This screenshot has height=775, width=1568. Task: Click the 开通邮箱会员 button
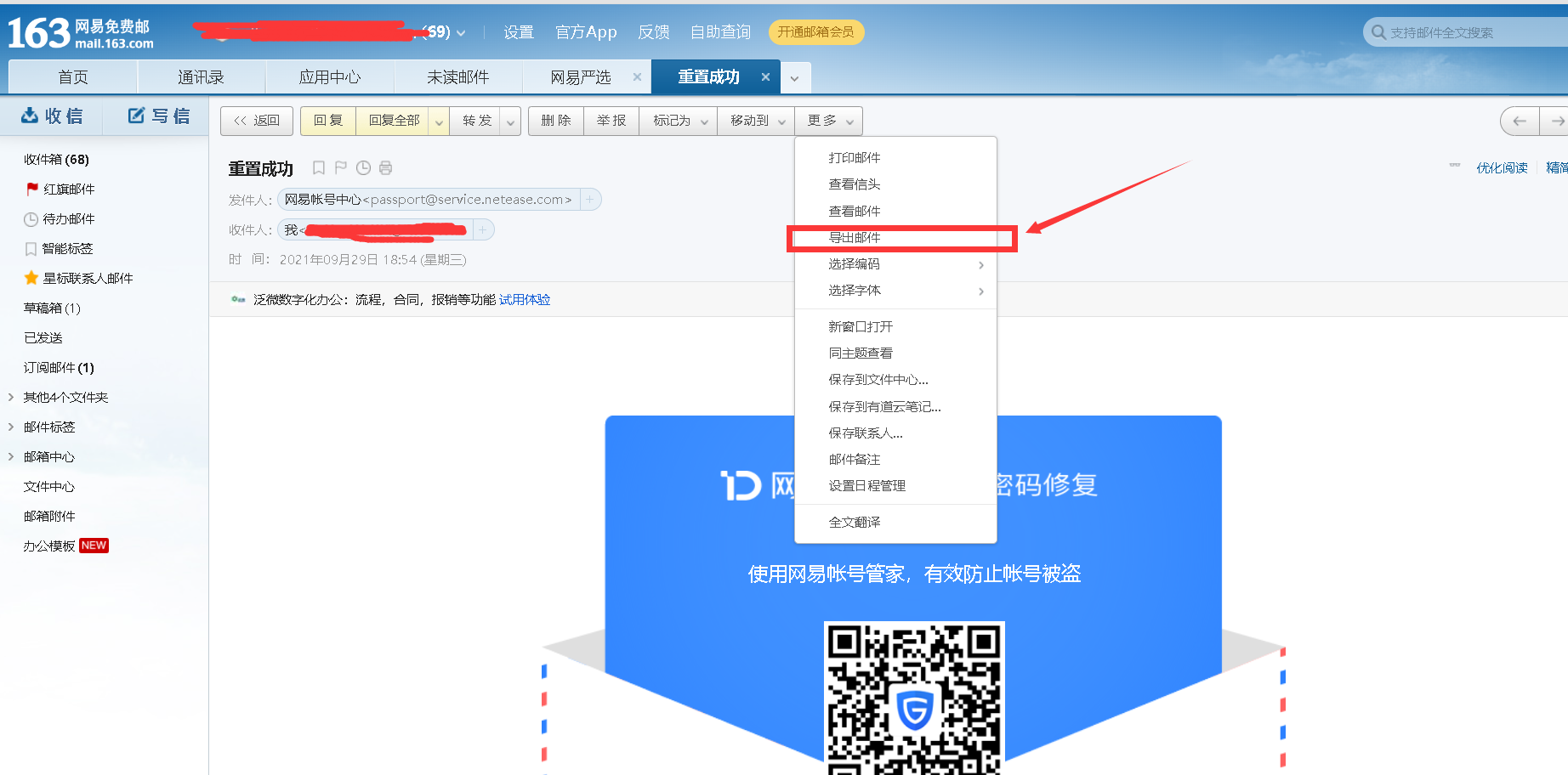pos(815,32)
